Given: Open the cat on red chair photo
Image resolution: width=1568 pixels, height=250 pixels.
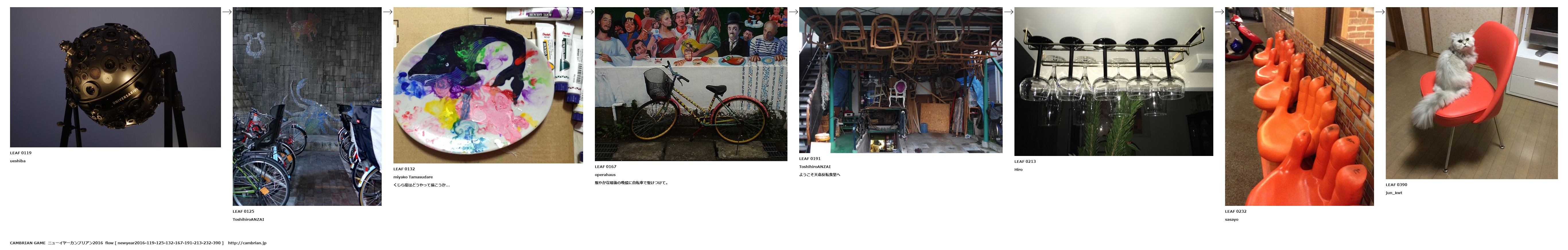Looking at the screenshot, I should tap(1472, 93).
